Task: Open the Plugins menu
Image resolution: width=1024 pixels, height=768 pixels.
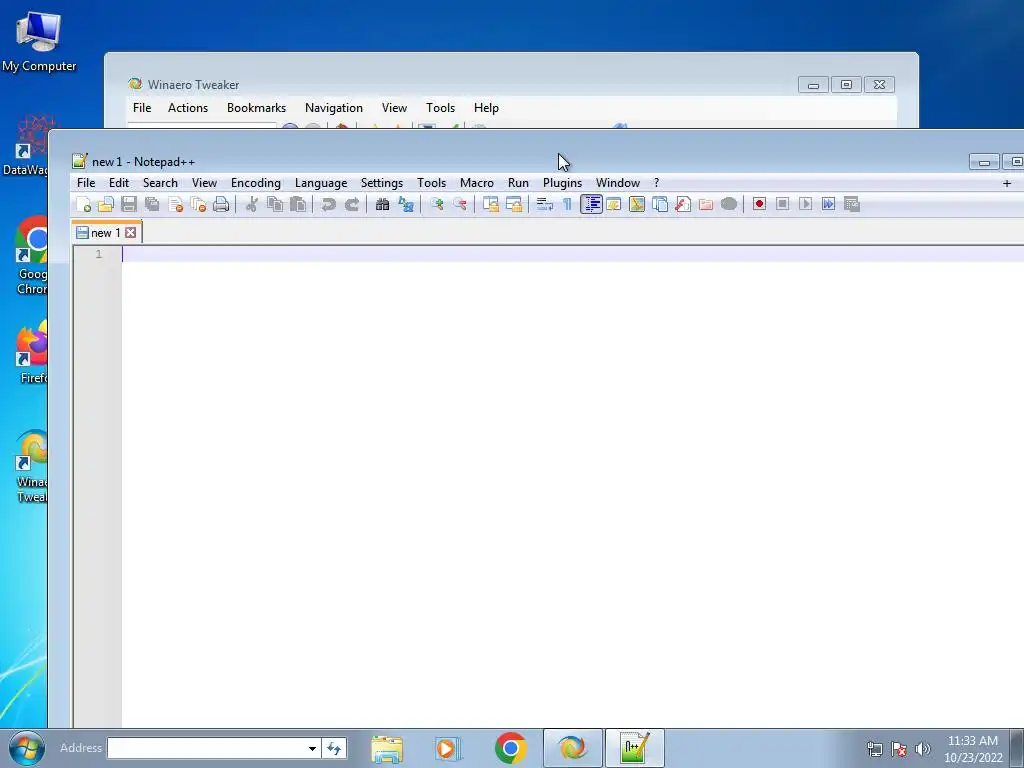Action: (562, 183)
